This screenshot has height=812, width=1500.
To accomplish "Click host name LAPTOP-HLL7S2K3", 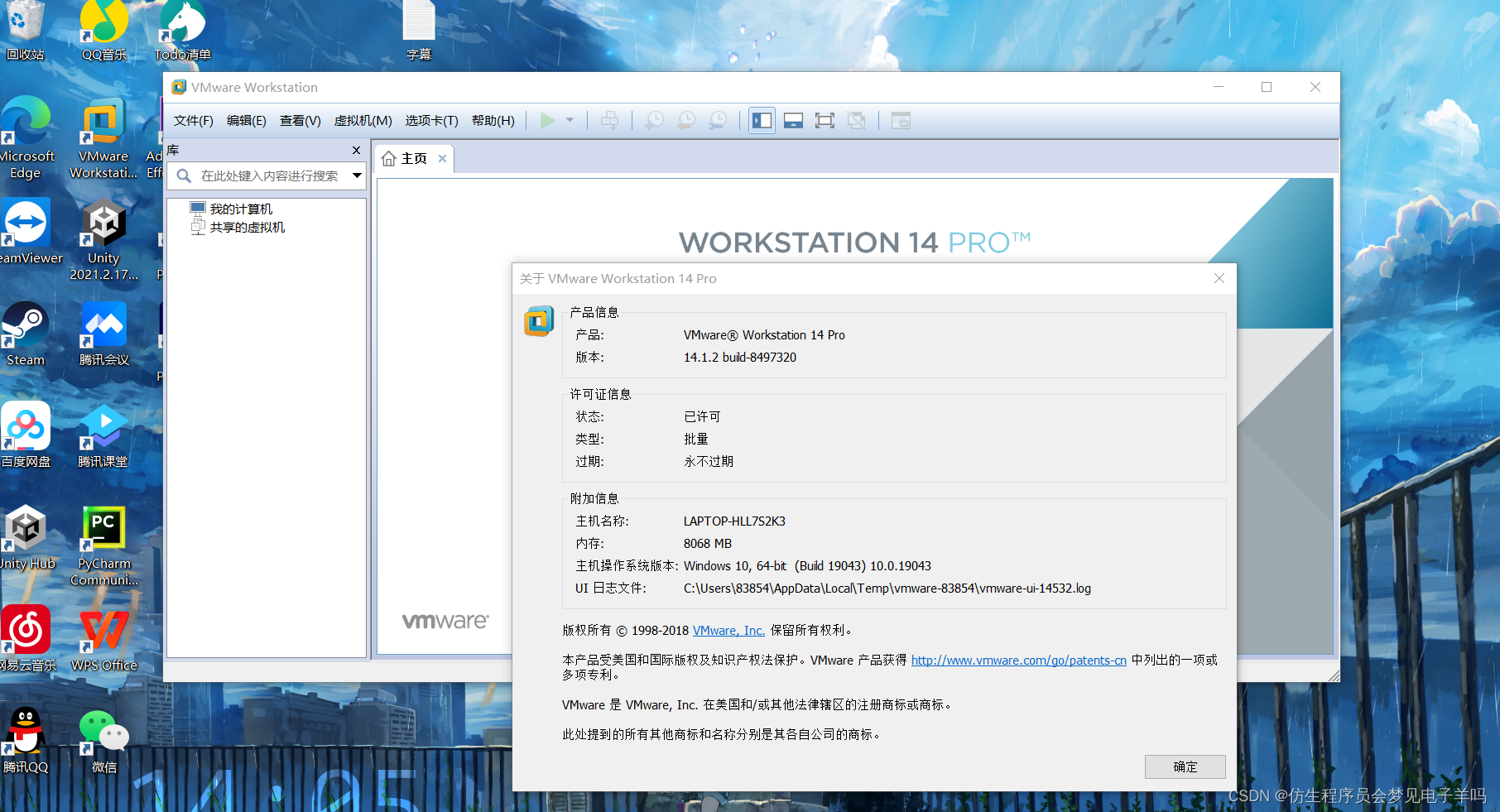I will click(x=734, y=521).
